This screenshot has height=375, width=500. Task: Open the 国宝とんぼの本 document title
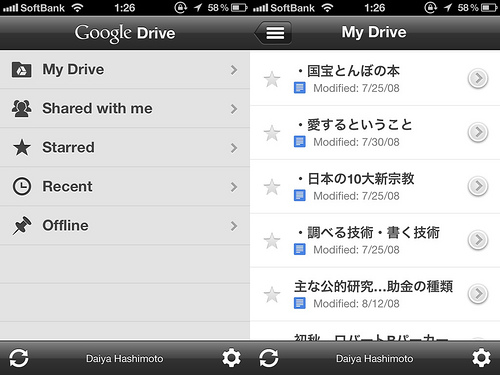point(349,71)
